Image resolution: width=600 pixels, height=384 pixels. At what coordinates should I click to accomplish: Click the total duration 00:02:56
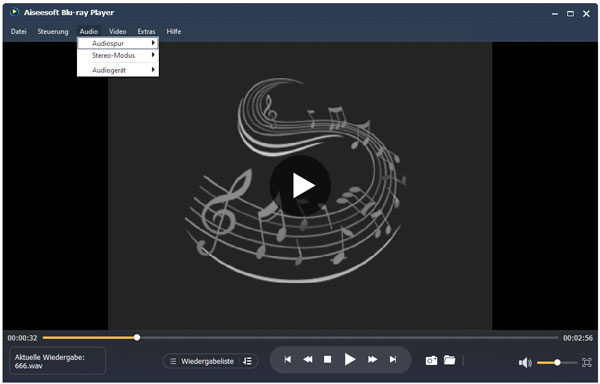(x=578, y=338)
